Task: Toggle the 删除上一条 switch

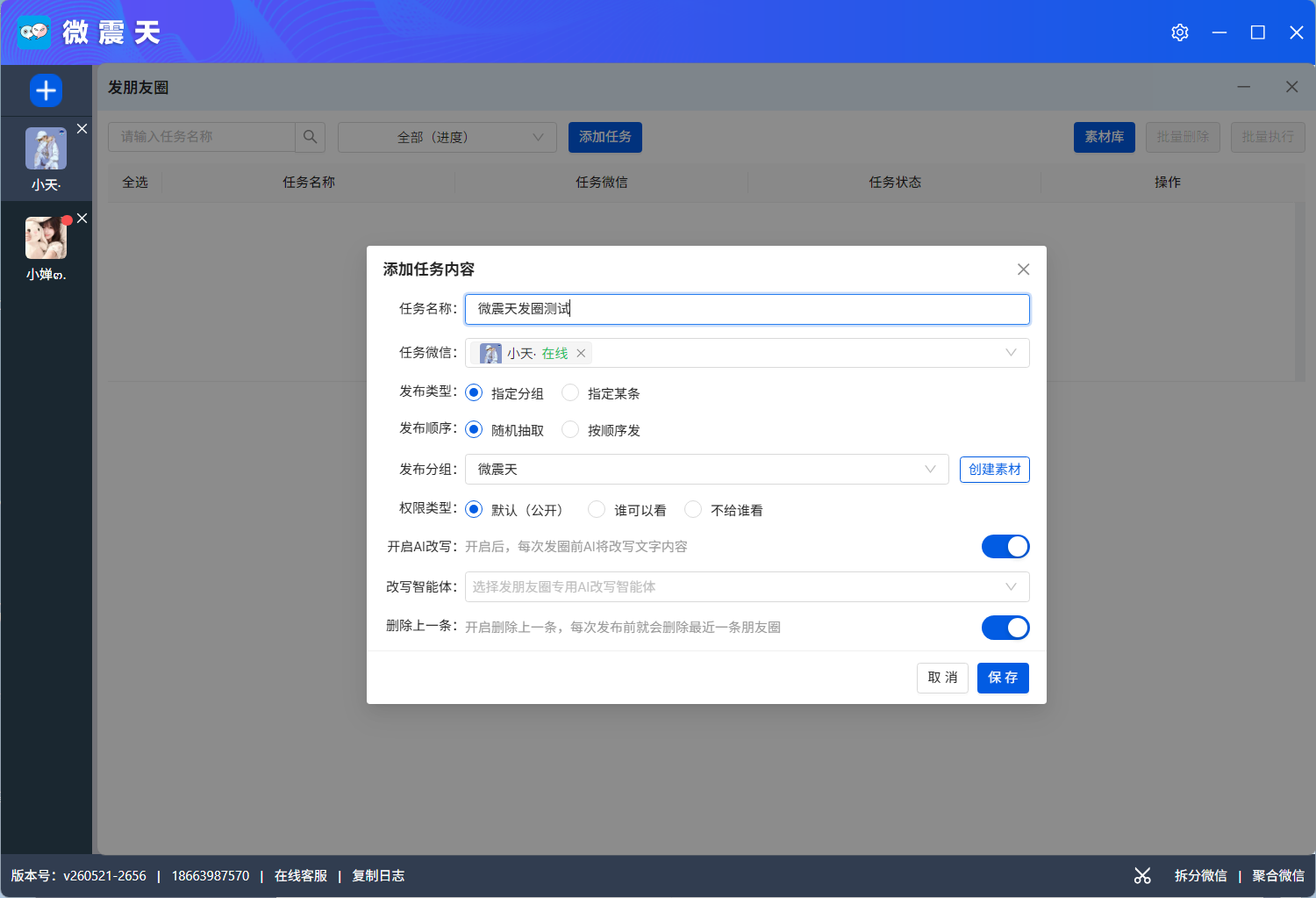Action: pos(1005,627)
